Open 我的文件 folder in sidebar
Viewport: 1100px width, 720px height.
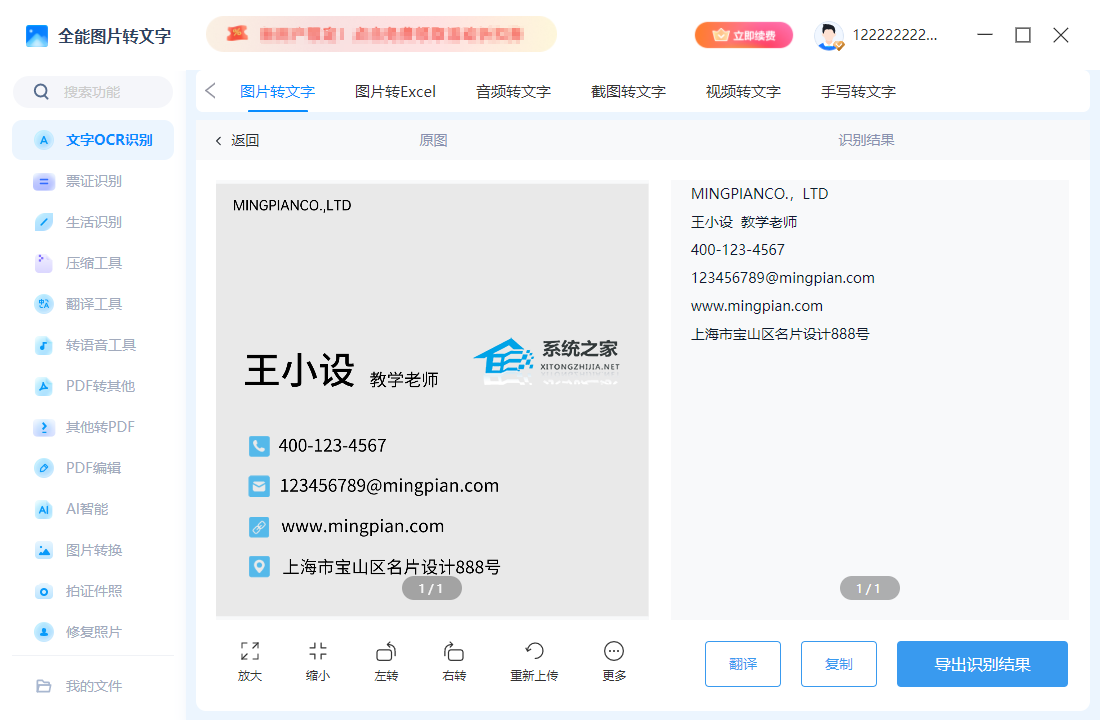coord(93,686)
